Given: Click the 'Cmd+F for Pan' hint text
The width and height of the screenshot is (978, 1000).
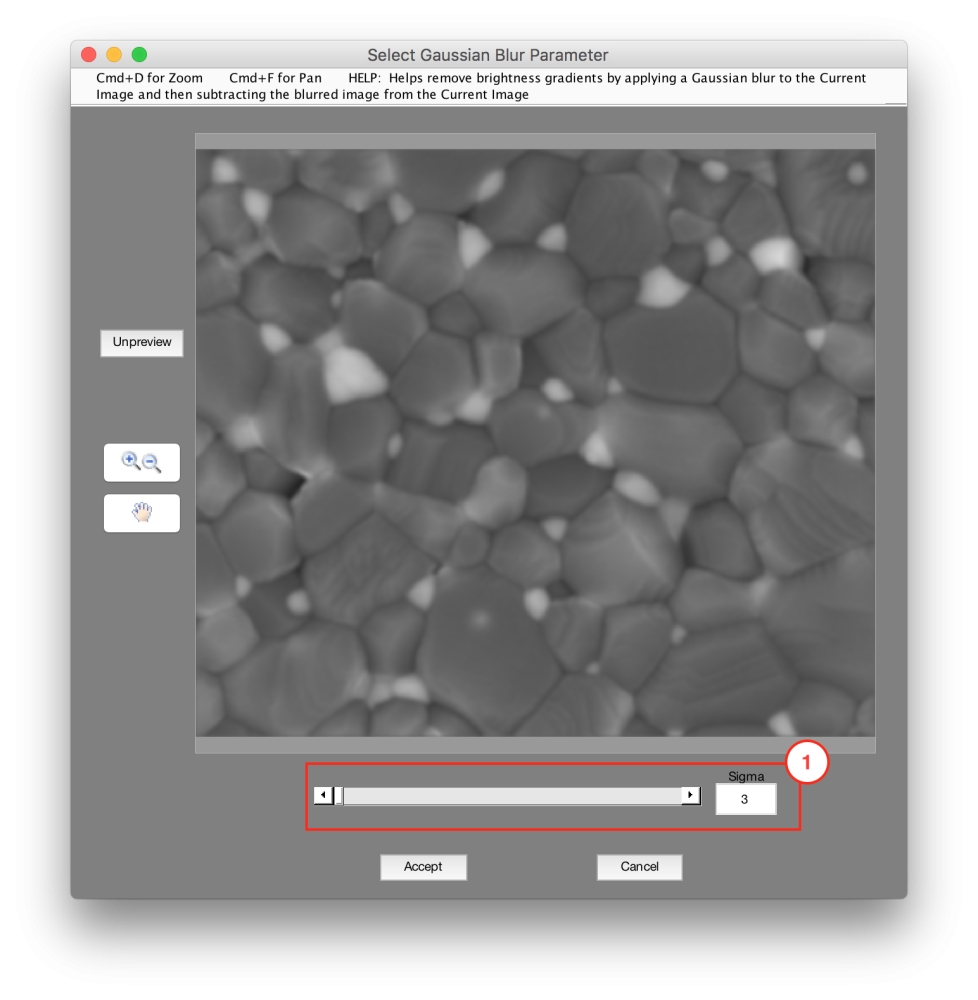Looking at the screenshot, I should (x=275, y=78).
